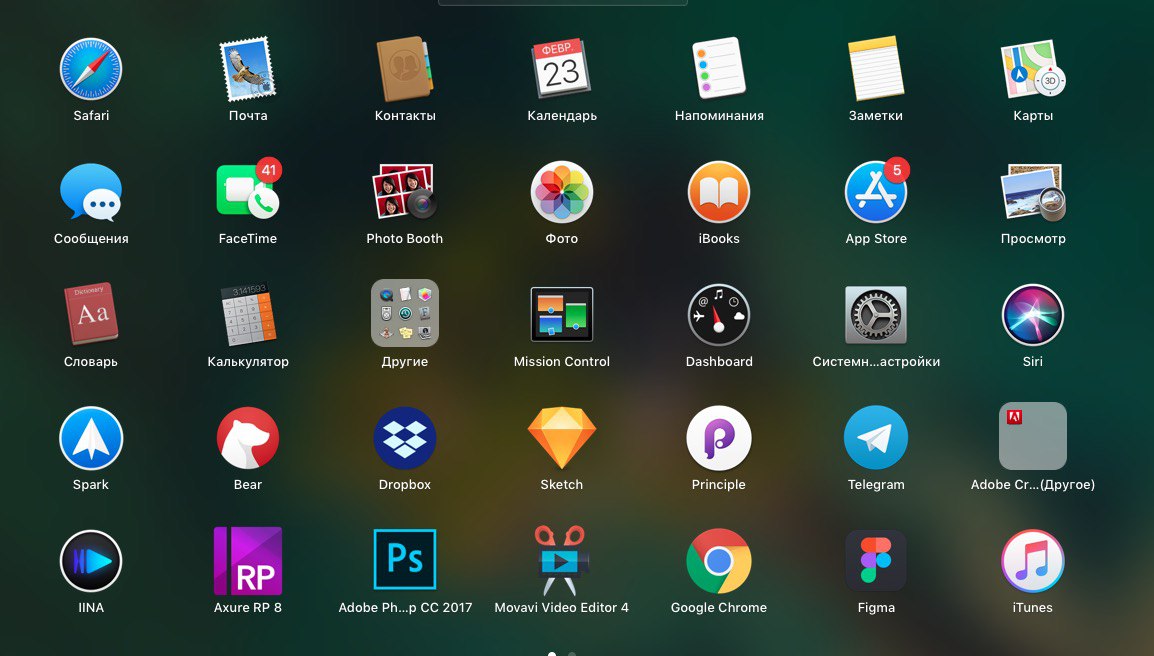Open App Store with 5 updates
1154x656 pixels.
876,191
